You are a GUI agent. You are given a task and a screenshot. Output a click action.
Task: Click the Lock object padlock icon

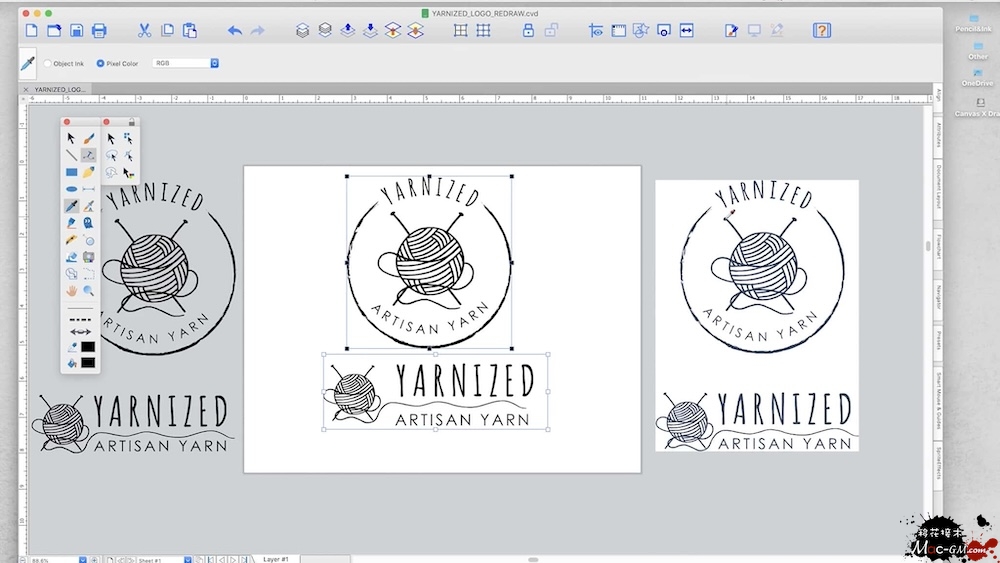528,31
